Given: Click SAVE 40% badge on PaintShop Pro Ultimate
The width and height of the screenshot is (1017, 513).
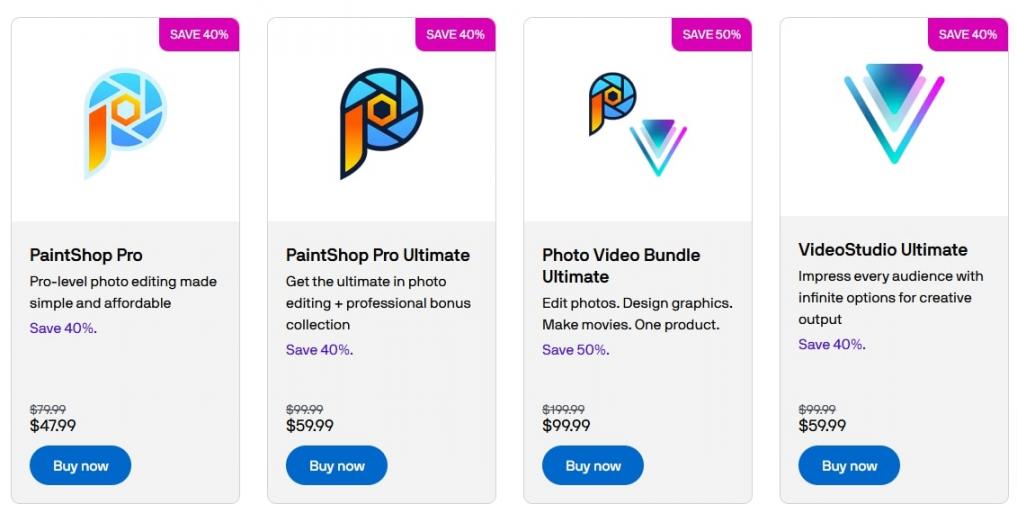Looking at the screenshot, I should click(455, 34).
